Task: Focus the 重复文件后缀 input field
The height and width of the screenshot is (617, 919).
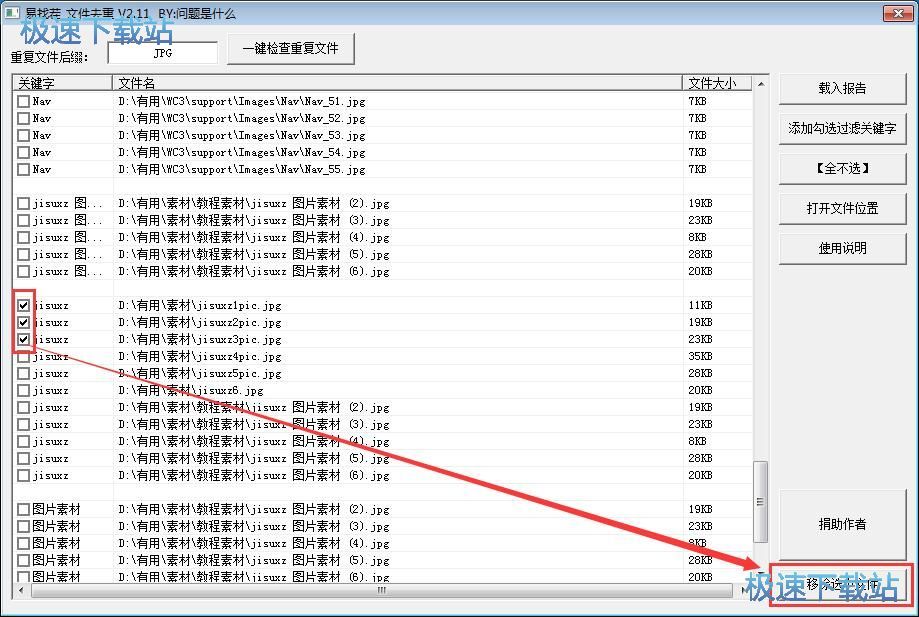Action: [x=162, y=53]
